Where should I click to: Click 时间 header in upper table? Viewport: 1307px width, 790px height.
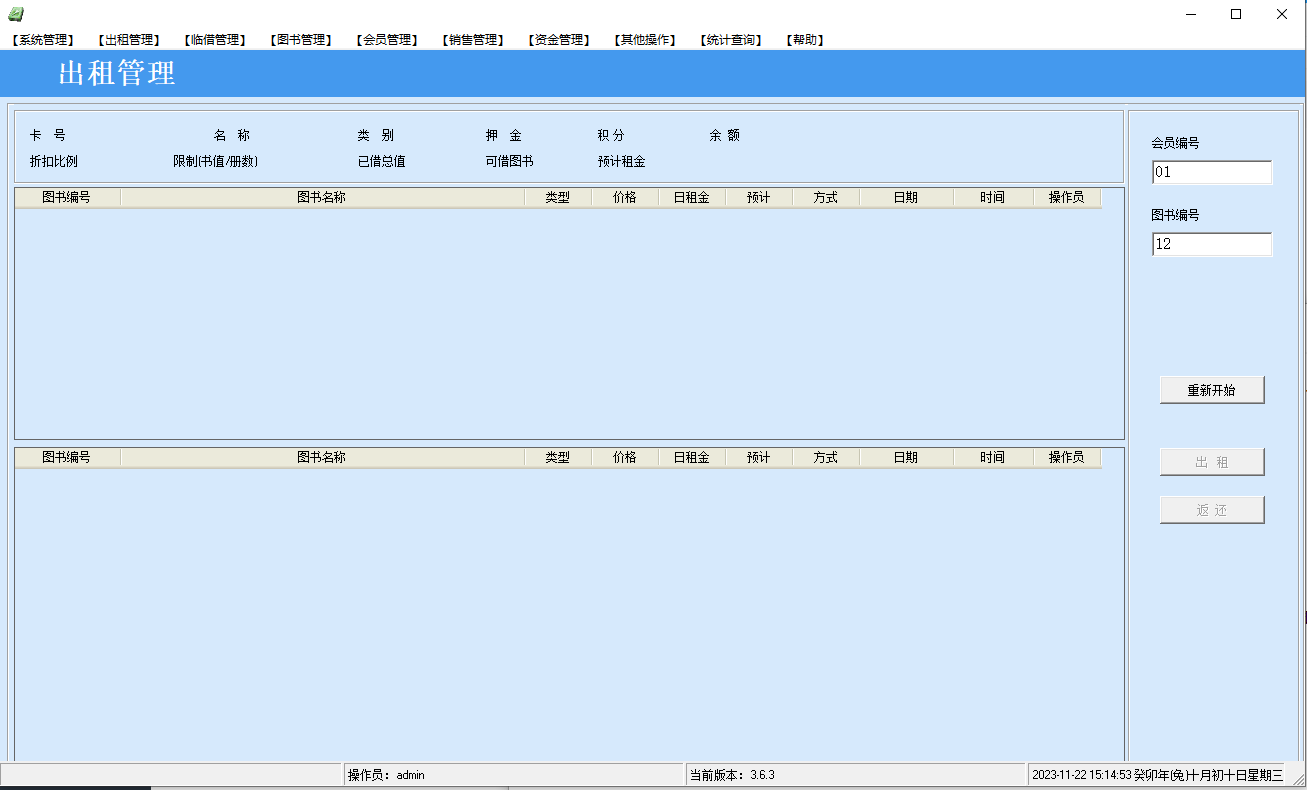pyautogui.click(x=993, y=198)
